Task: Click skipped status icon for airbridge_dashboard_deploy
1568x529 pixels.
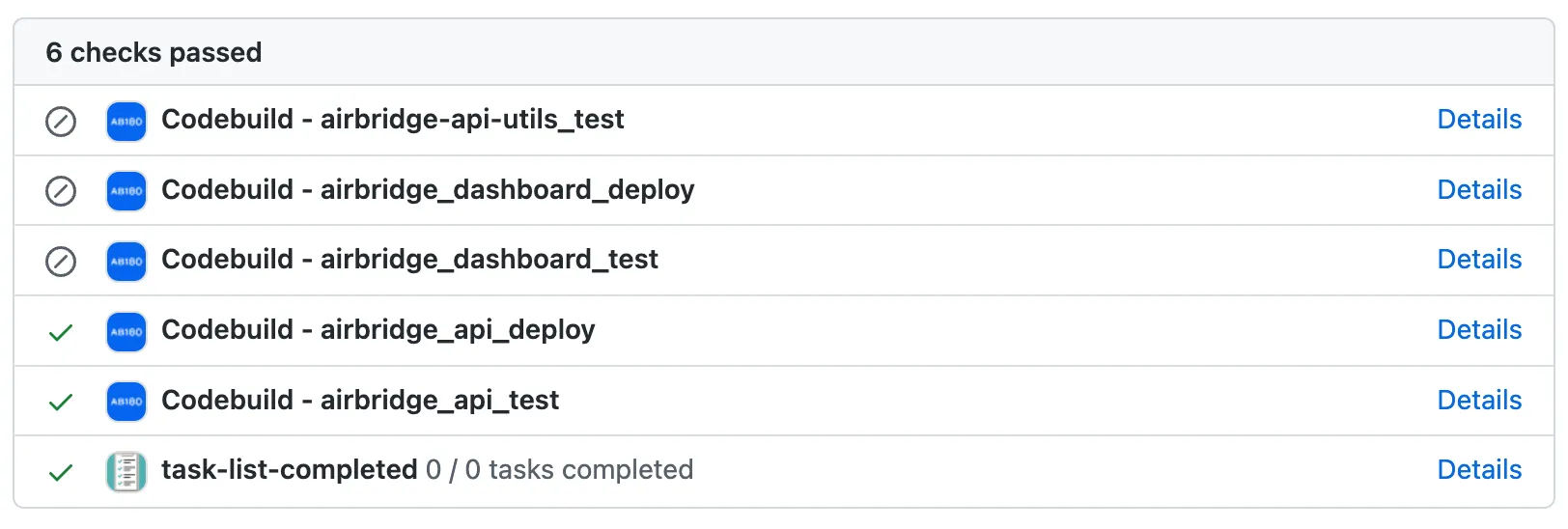Action: click(61, 191)
